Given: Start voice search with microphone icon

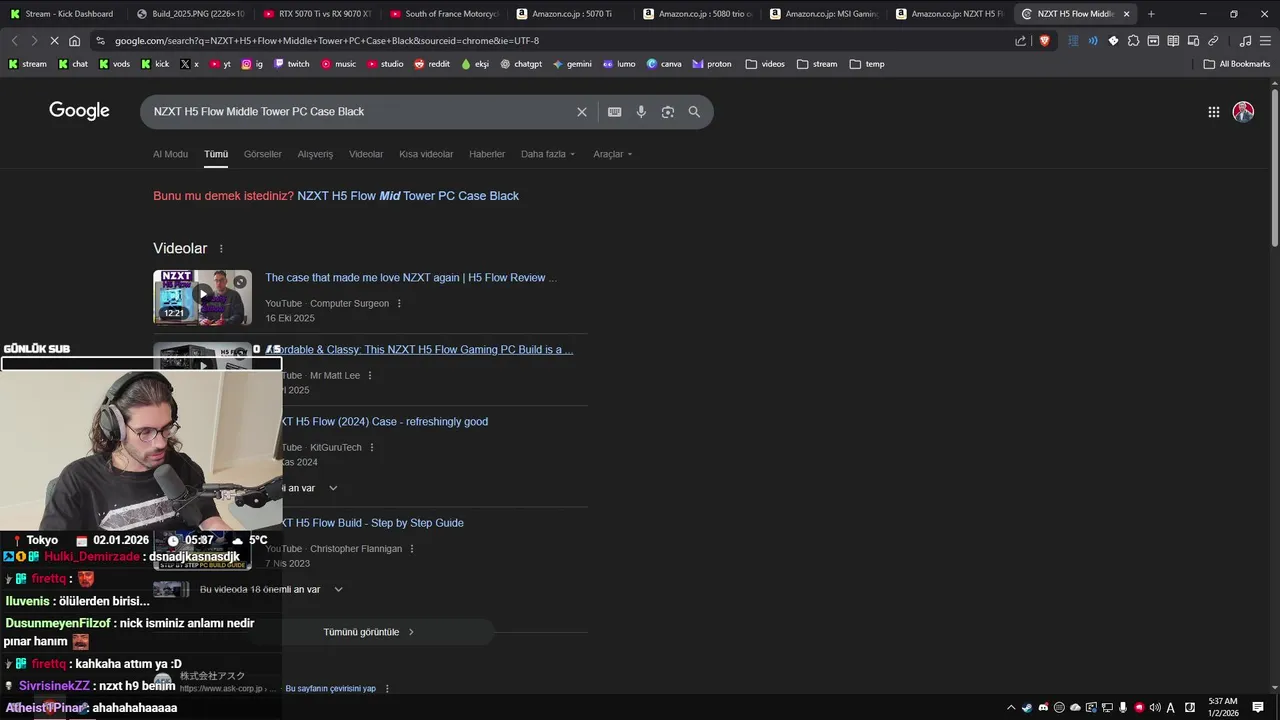Looking at the screenshot, I should (641, 112).
